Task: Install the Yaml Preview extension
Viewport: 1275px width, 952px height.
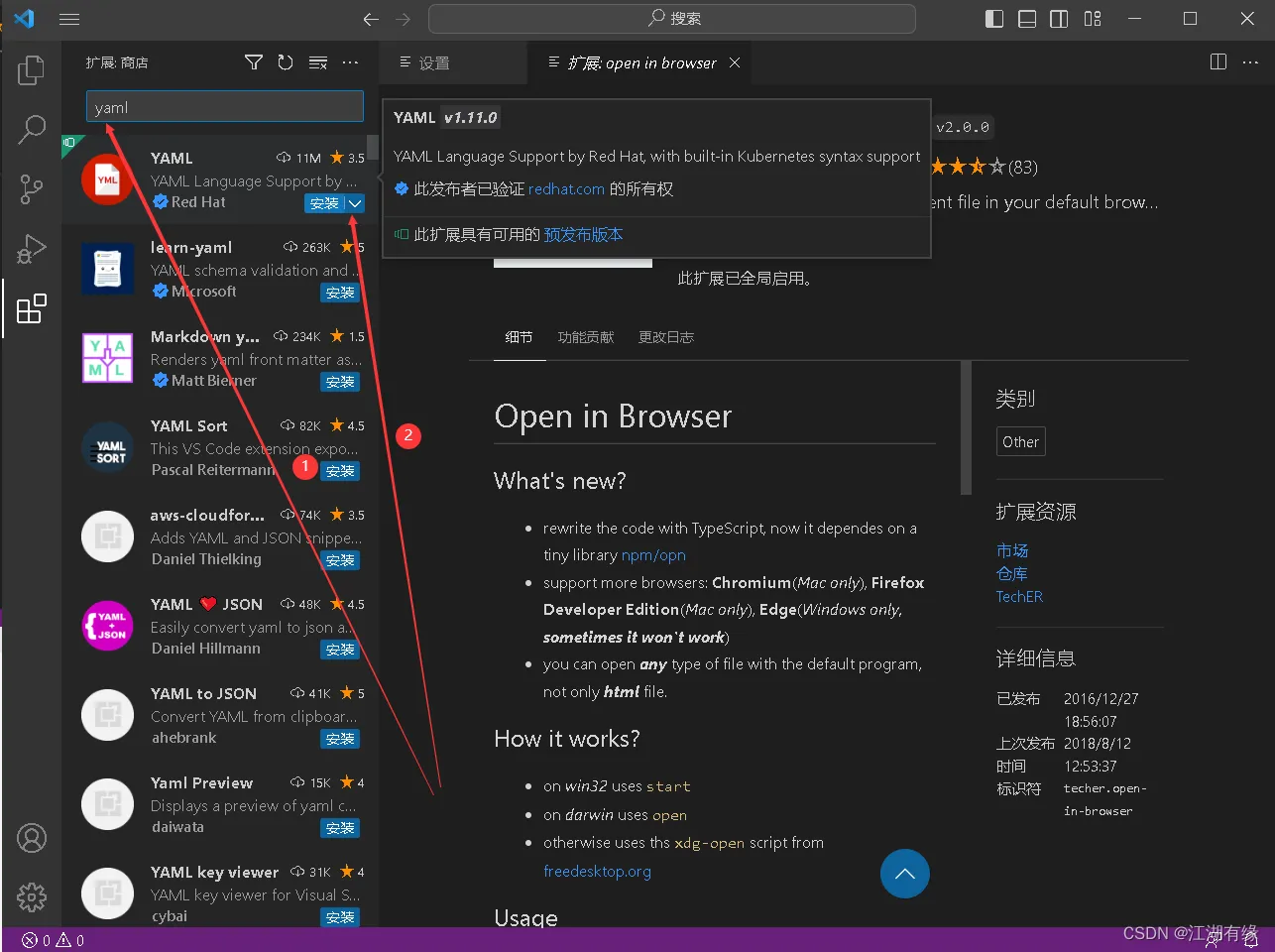Action: point(340,828)
